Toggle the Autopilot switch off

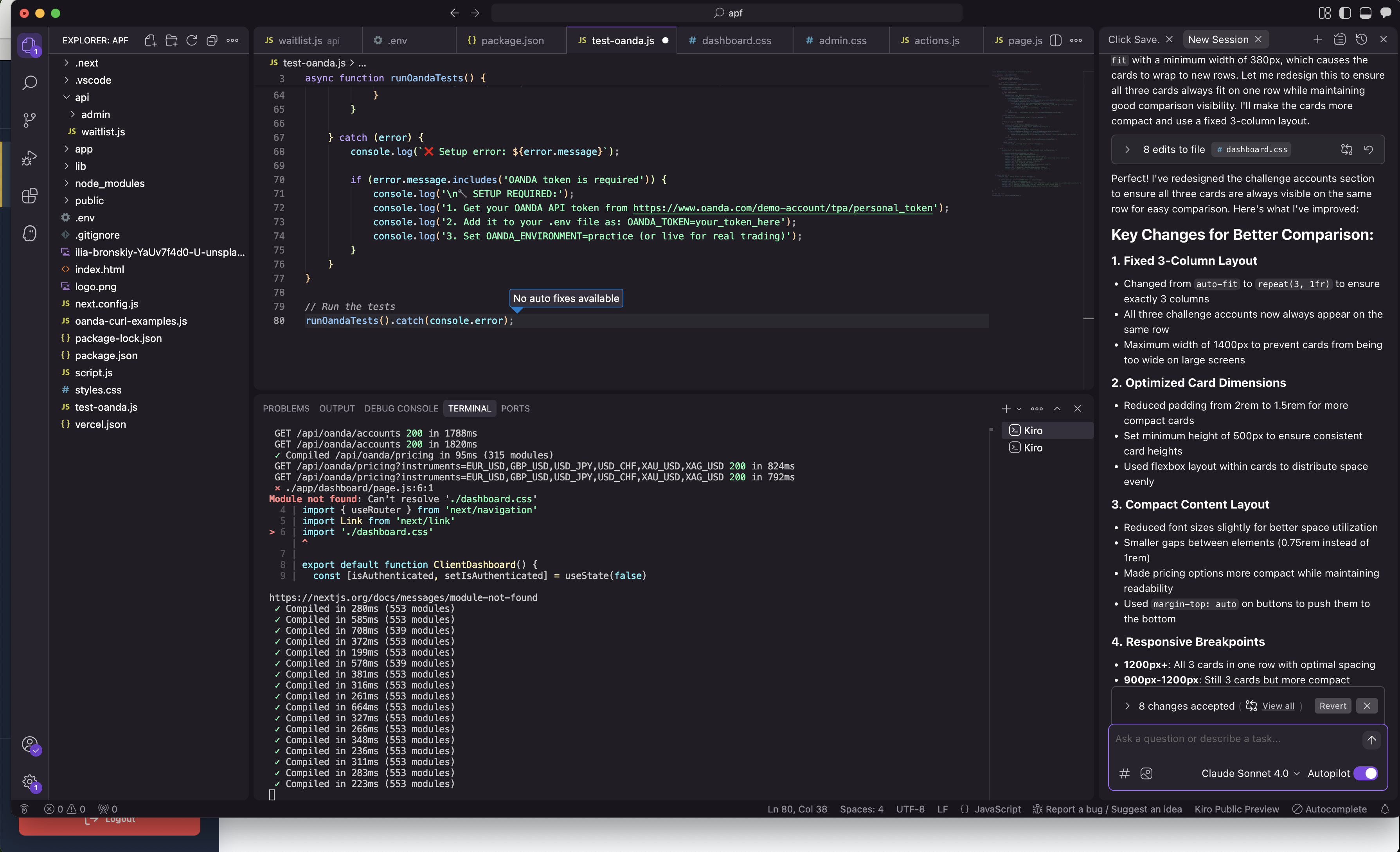pos(1366,773)
